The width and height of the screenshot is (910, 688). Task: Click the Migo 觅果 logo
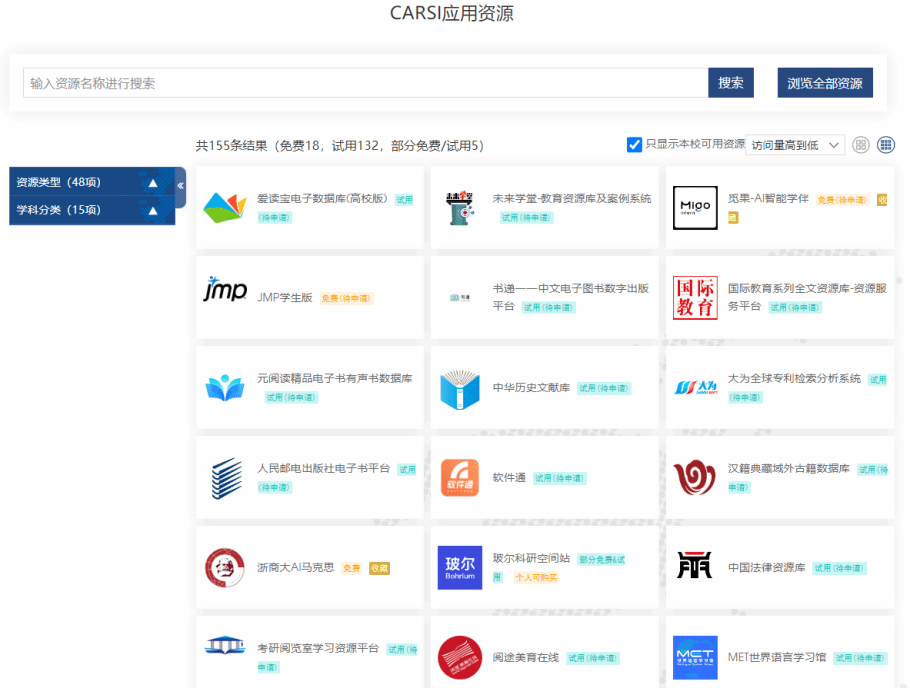tap(695, 207)
